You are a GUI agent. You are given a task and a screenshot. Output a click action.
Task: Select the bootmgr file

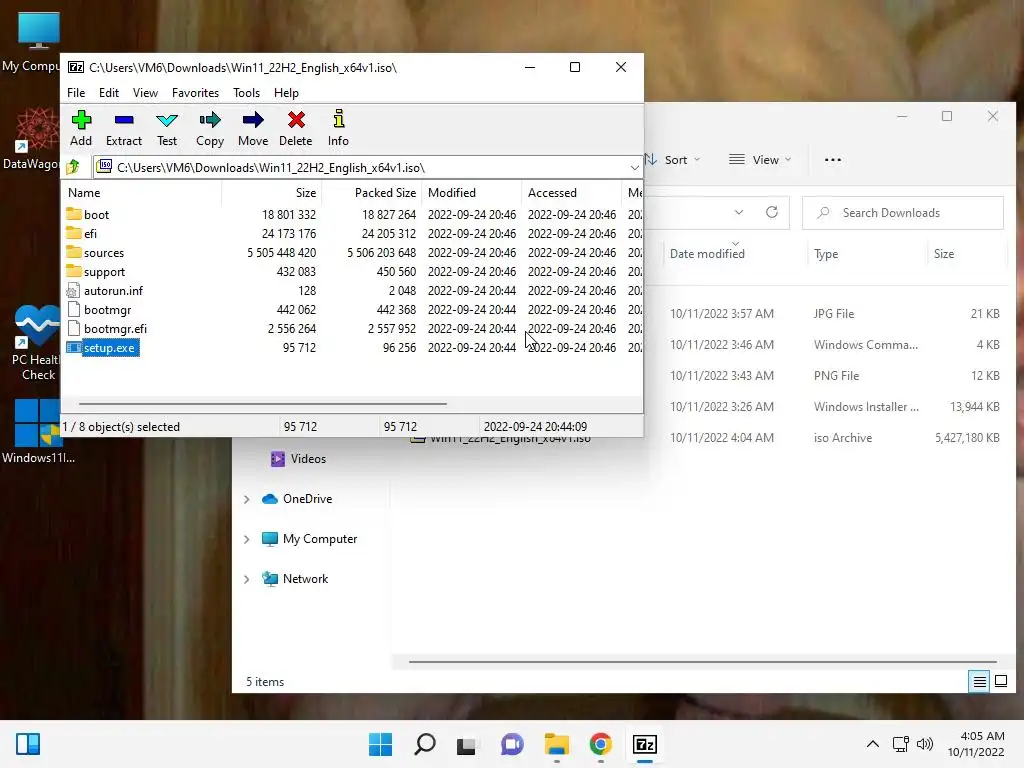click(107, 310)
